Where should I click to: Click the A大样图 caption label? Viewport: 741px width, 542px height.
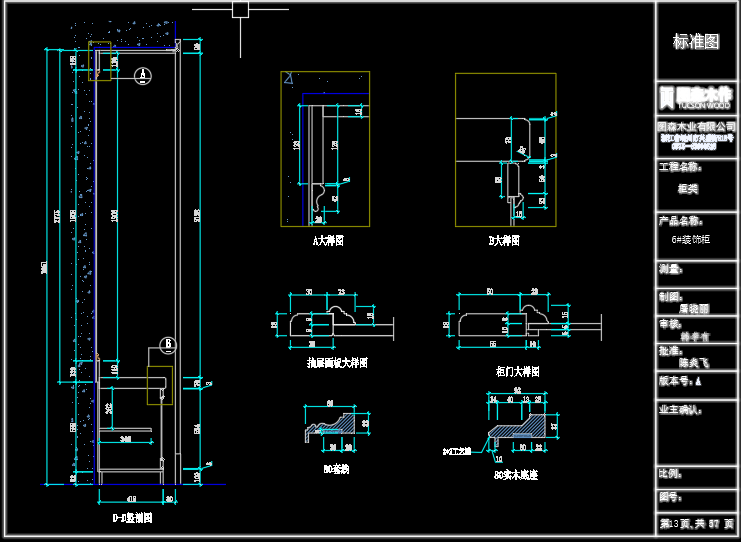[x=325, y=241]
